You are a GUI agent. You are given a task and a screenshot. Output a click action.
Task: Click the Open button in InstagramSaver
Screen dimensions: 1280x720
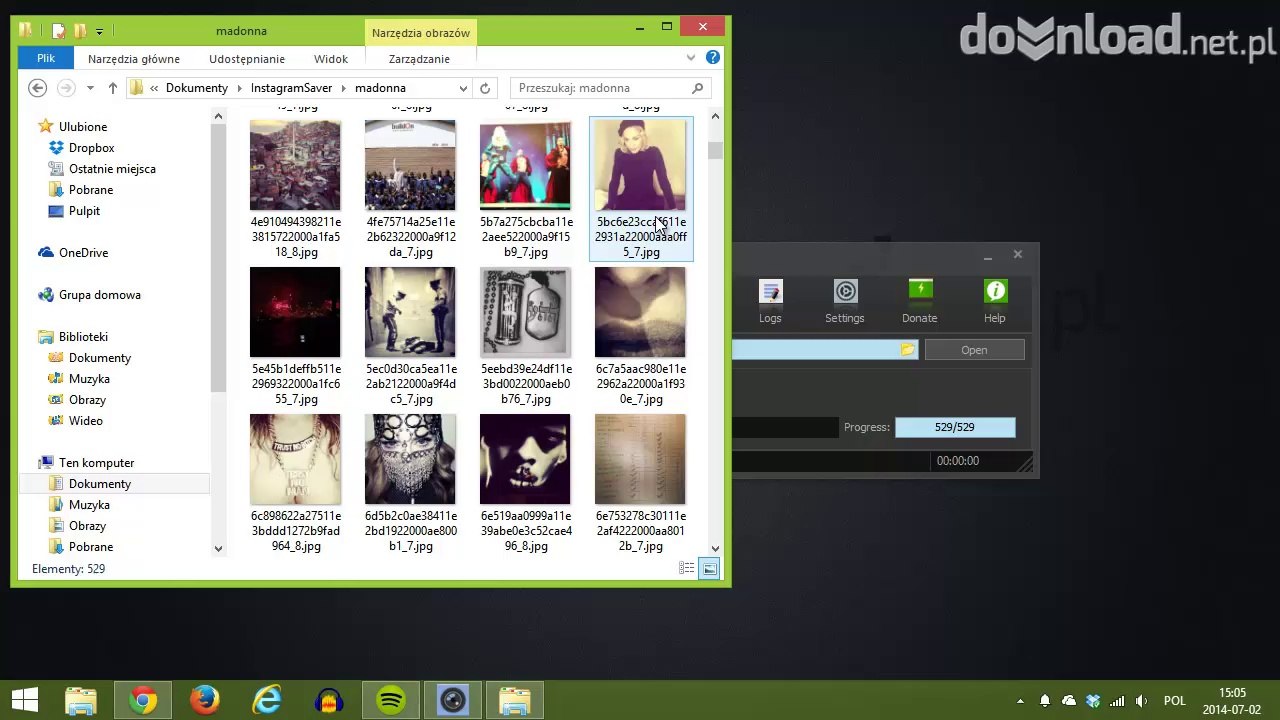coord(974,350)
